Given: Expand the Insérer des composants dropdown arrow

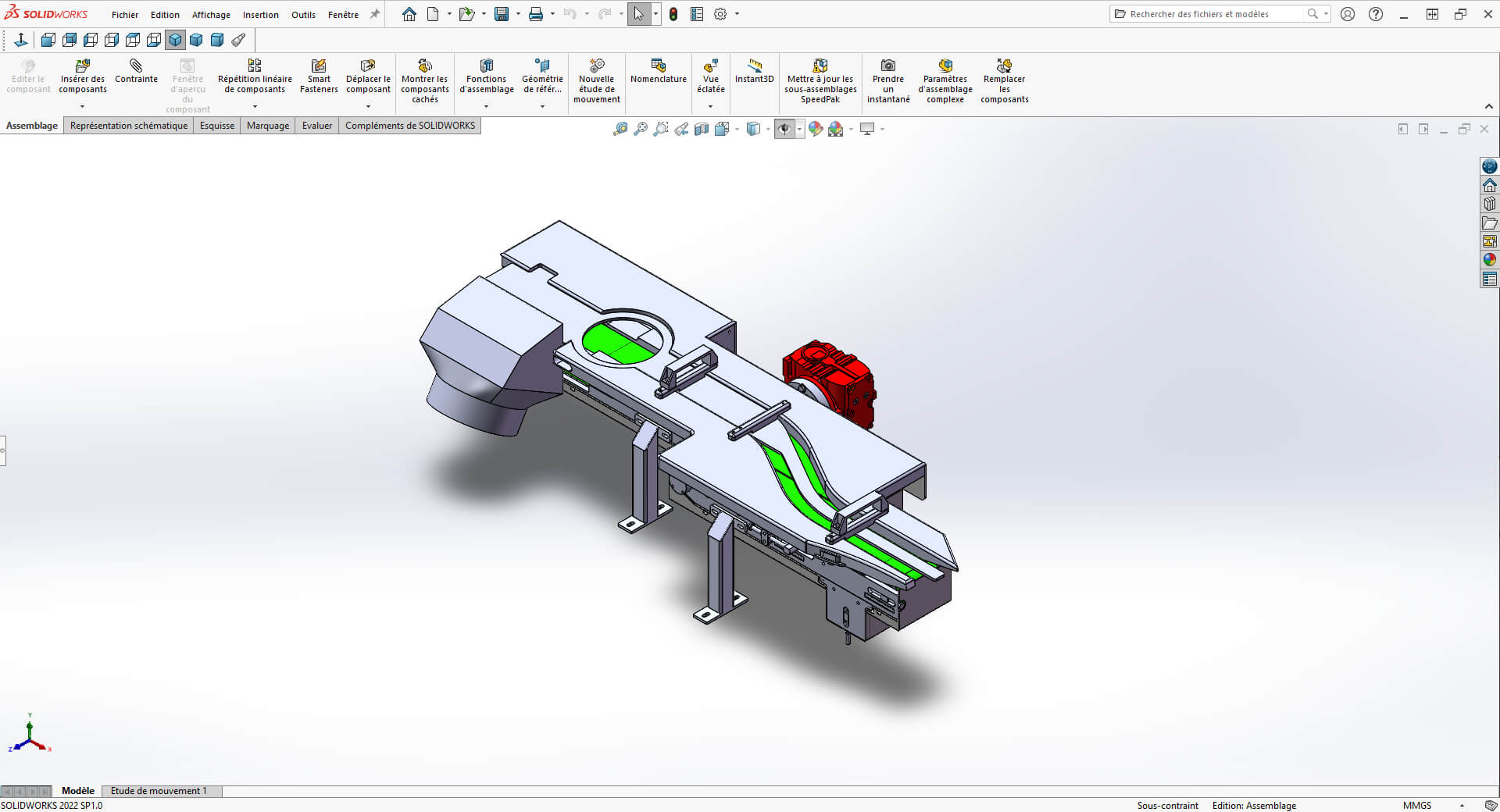Looking at the screenshot, I should [x=82, y=107].
